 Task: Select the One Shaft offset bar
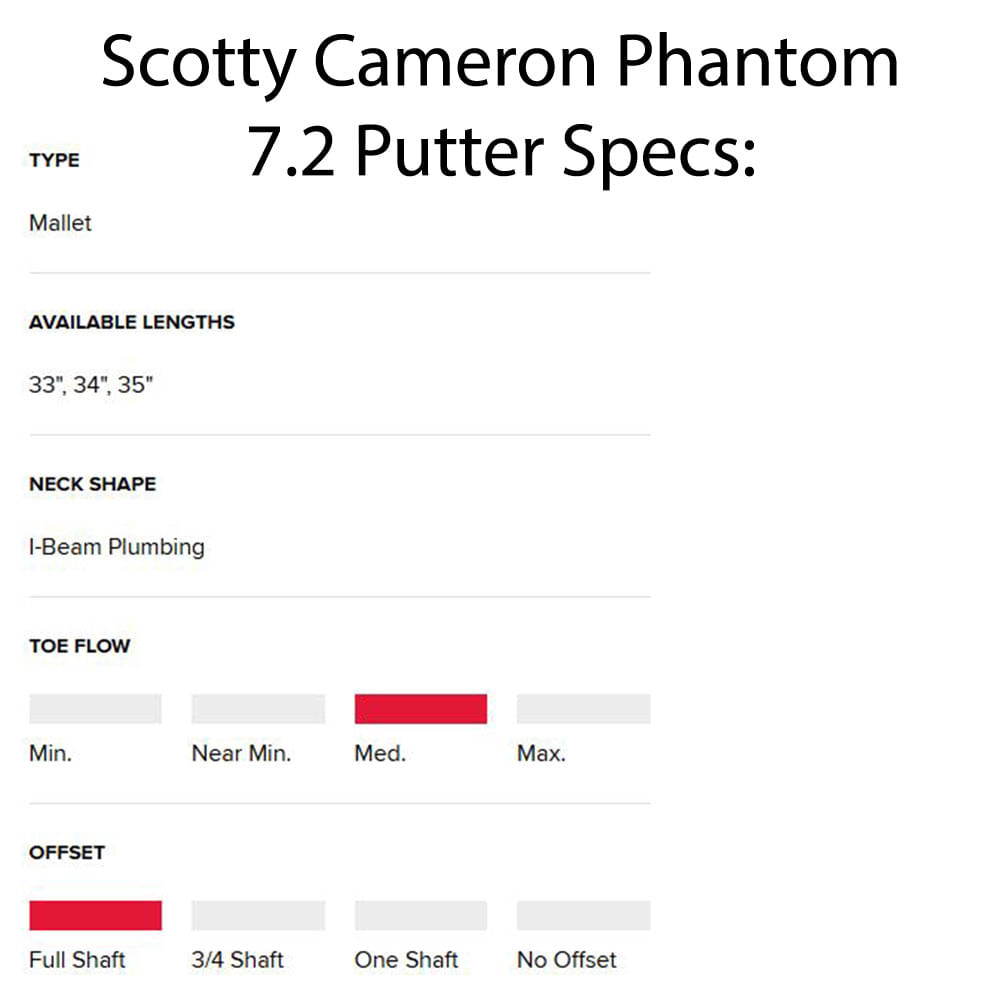tap(421, 915)
